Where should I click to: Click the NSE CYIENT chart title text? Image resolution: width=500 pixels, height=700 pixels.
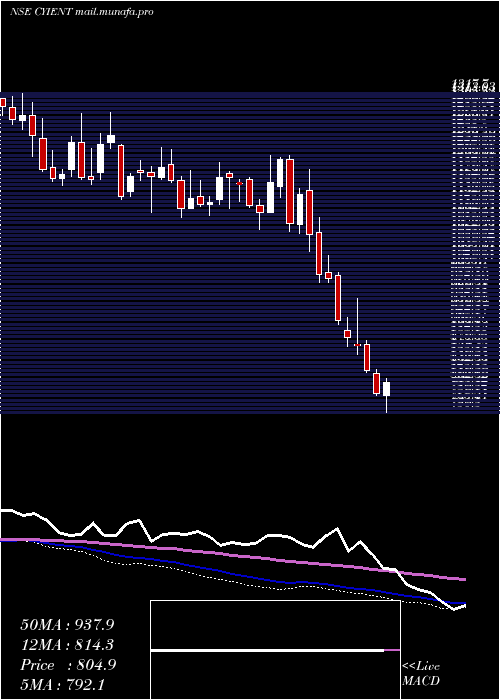(x=82, y=12)
